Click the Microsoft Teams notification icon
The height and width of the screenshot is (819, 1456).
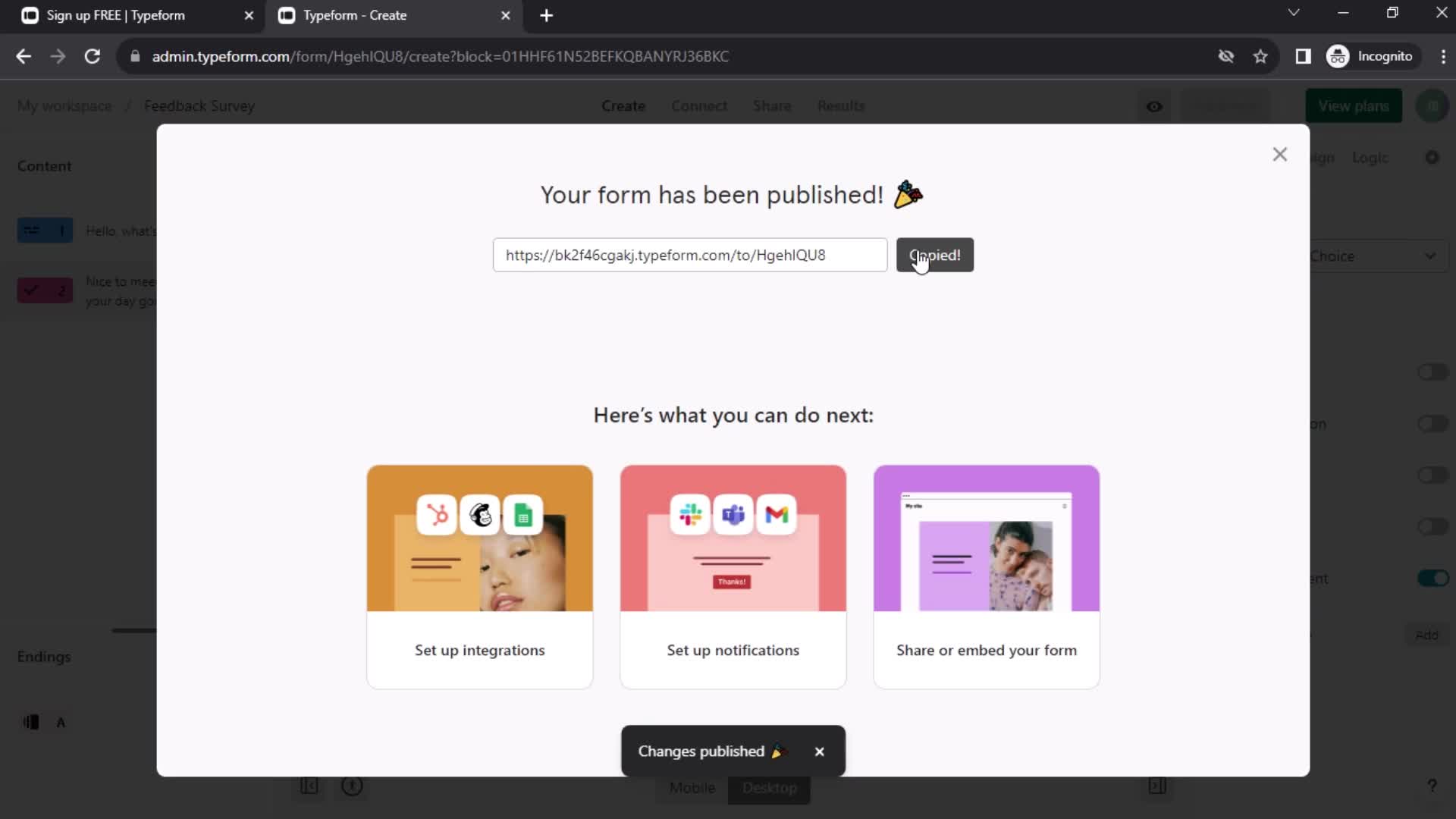pos(732,513)
